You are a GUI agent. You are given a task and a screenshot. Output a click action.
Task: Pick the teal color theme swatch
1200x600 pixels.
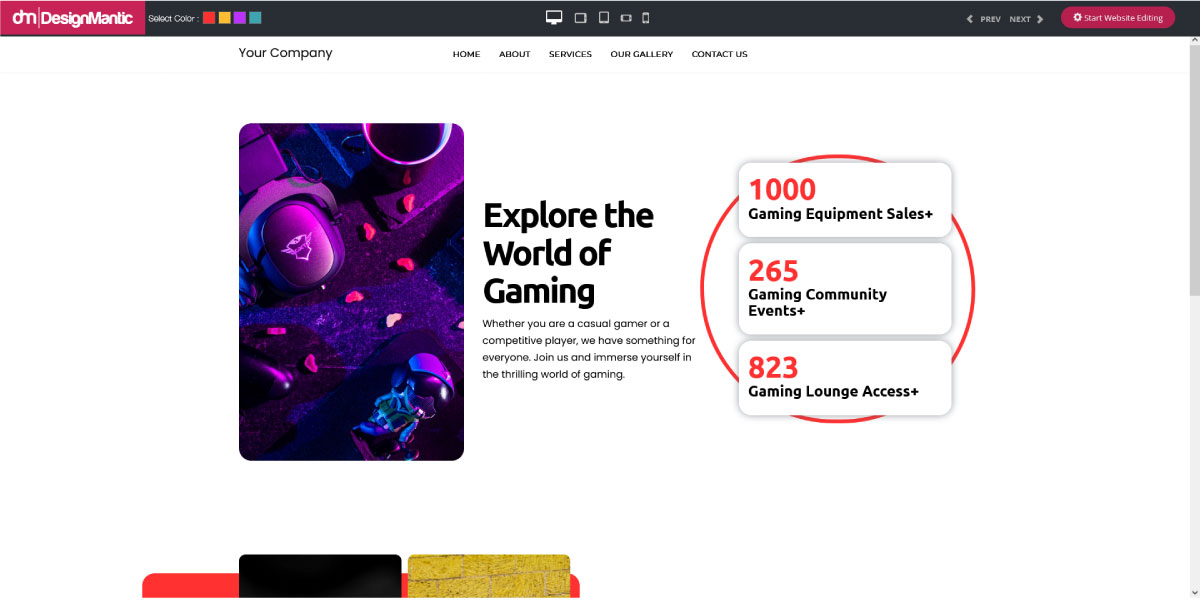256,18
